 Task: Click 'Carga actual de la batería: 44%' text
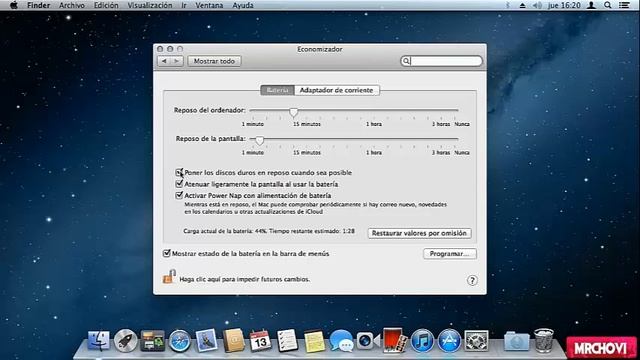[225, 231]
